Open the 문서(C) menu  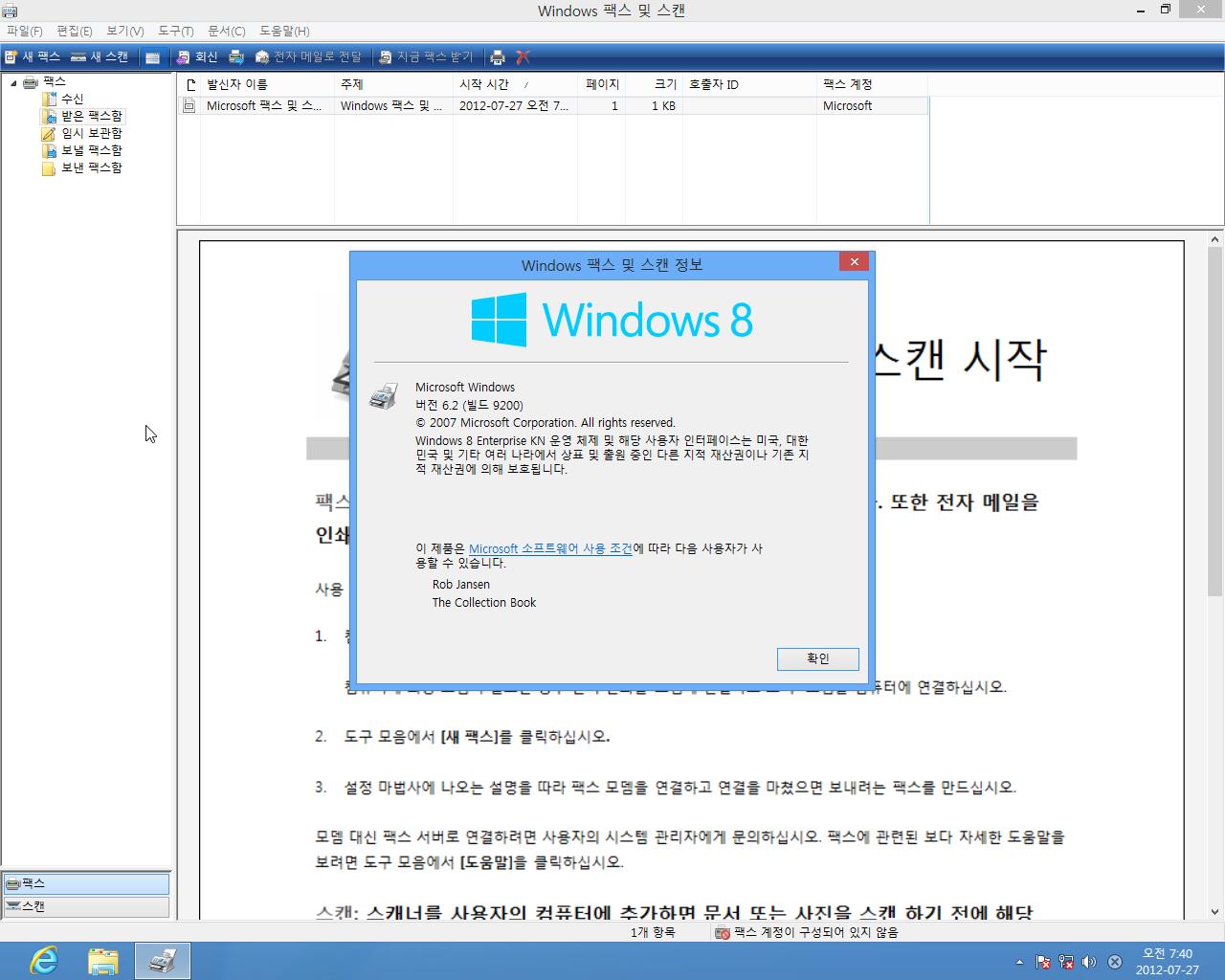(227, 32)
